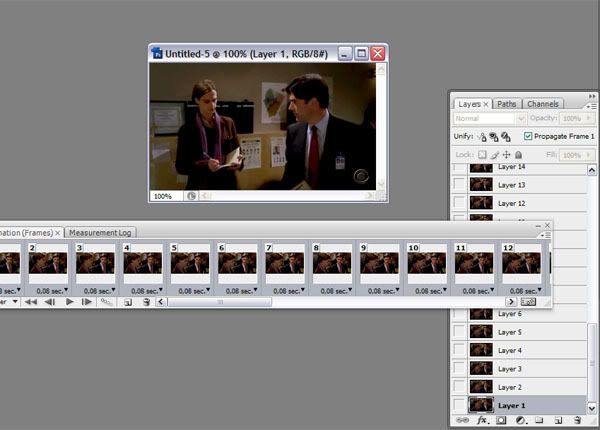Viewport: 600px width, 430px height.
Task: Collapse the Layers panel with the double-arrow icon
Action: (x=592, y=96)
